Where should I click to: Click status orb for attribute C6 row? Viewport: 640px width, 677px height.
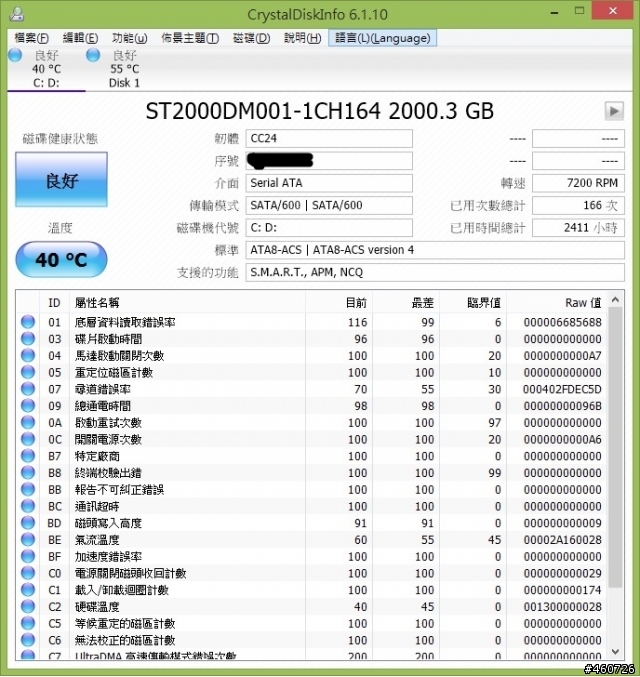click(28, 640)
